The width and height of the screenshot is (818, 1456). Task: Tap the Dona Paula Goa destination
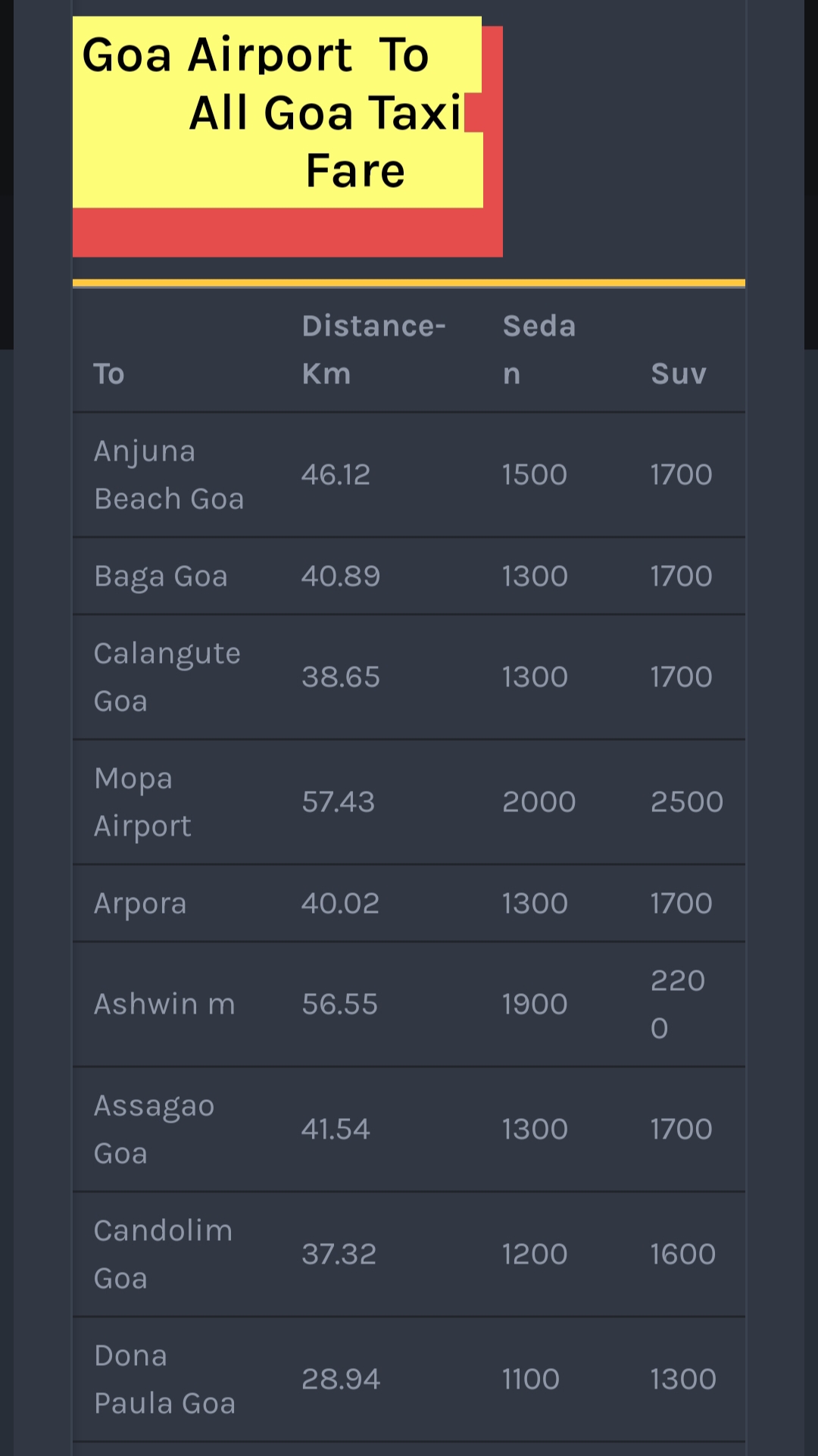tap(164, 1379)
